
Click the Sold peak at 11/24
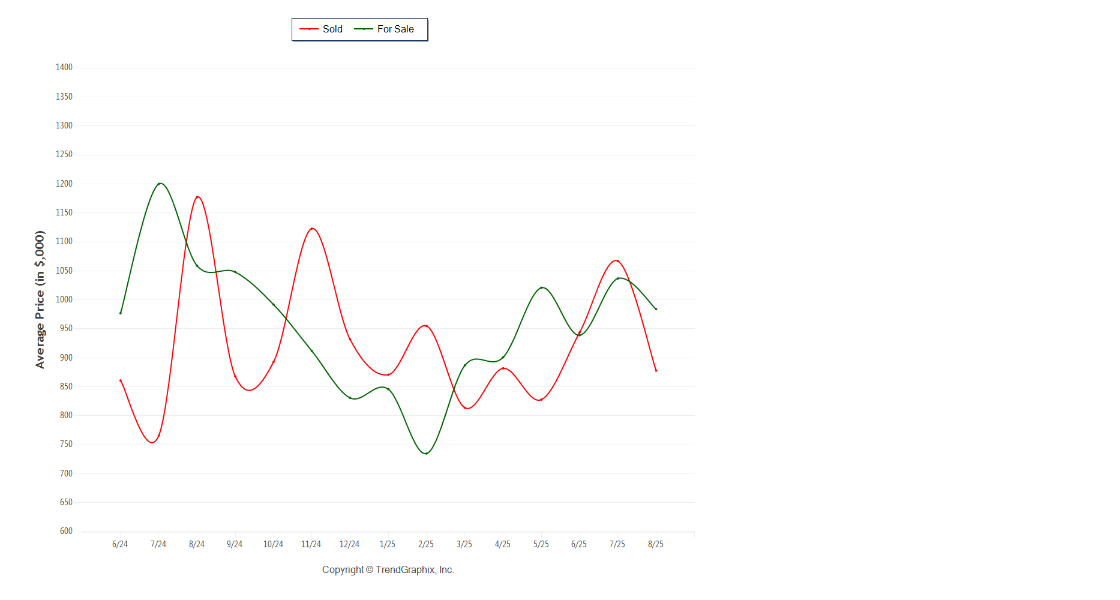(312, 229)
